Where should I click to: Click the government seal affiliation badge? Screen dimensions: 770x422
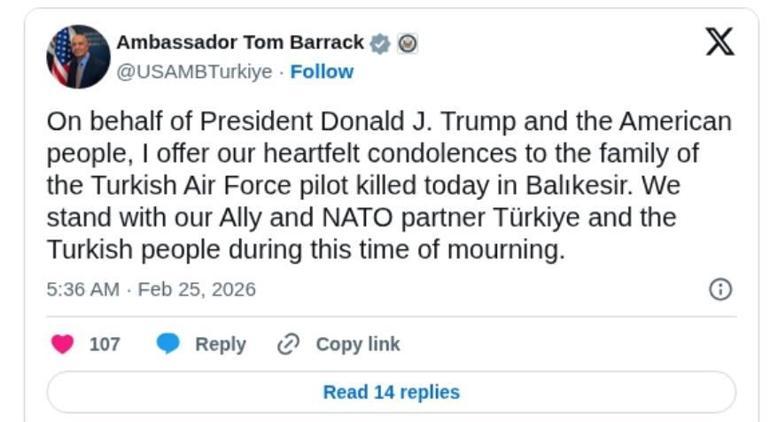pos(407,43)
